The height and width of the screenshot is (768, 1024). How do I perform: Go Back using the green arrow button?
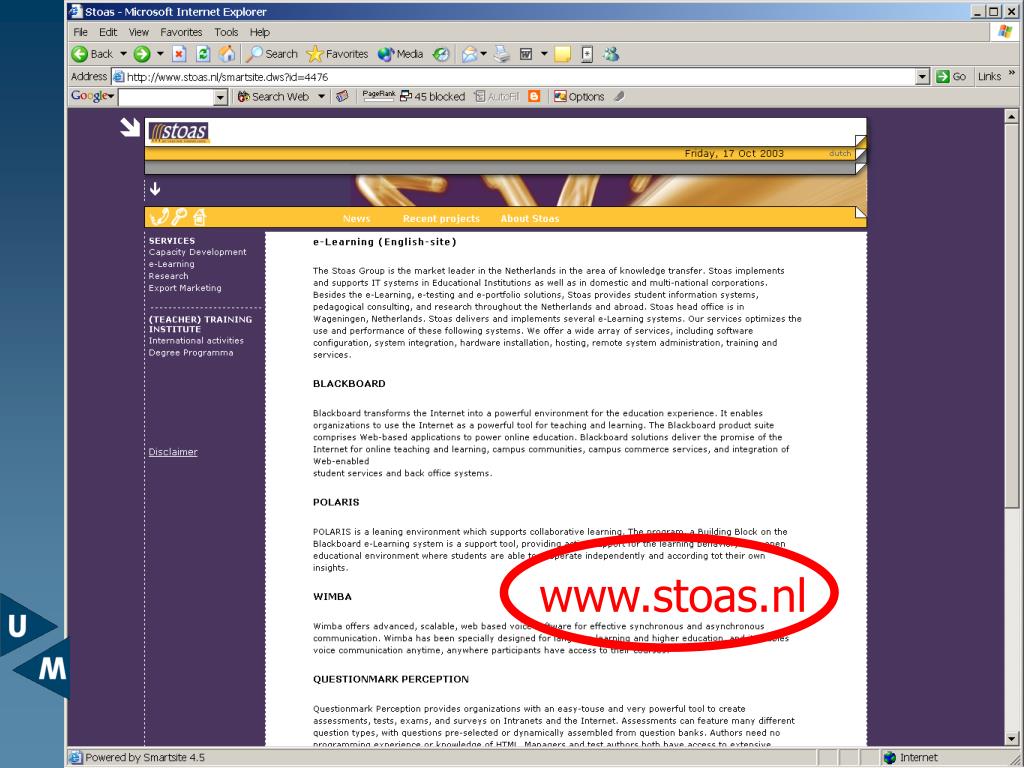[92, 54]
